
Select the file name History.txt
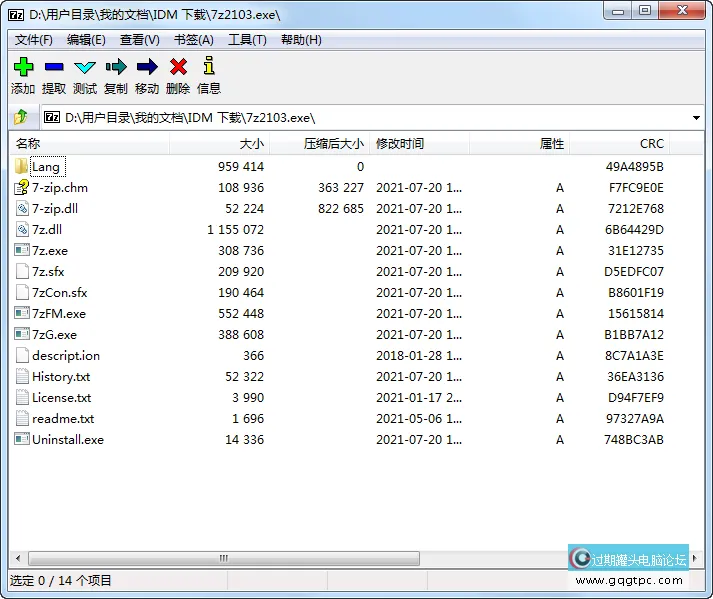[x=61, y=377]
